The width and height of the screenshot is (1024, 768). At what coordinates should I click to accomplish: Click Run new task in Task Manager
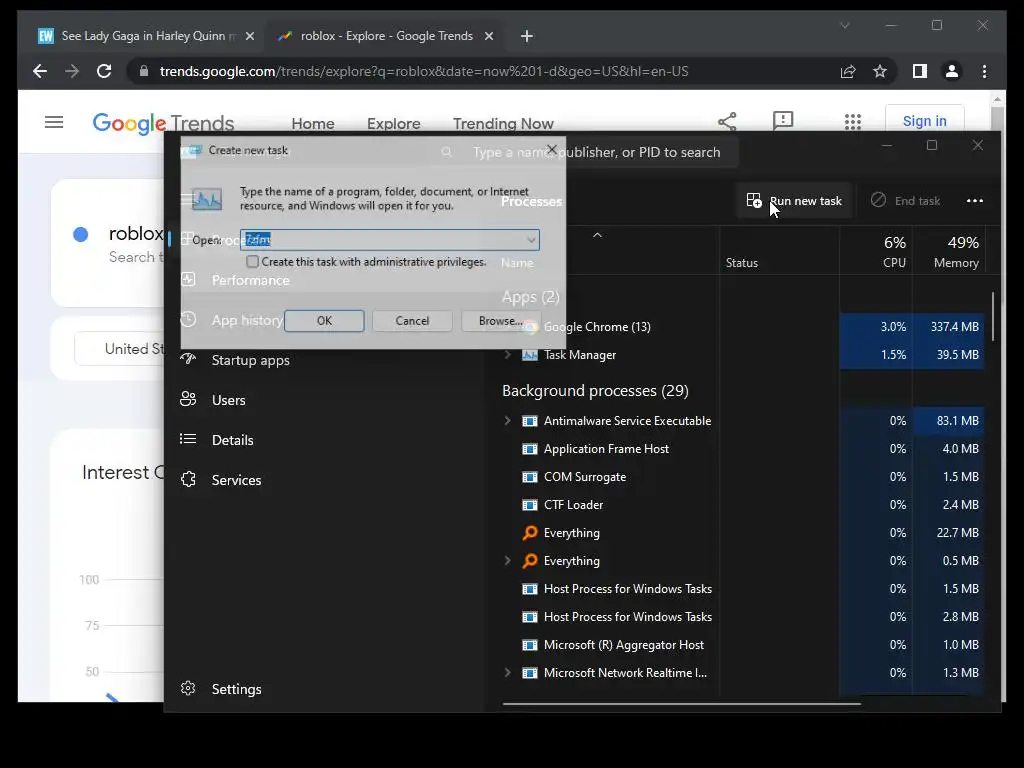pyautogui.click(x=794, y=200)
